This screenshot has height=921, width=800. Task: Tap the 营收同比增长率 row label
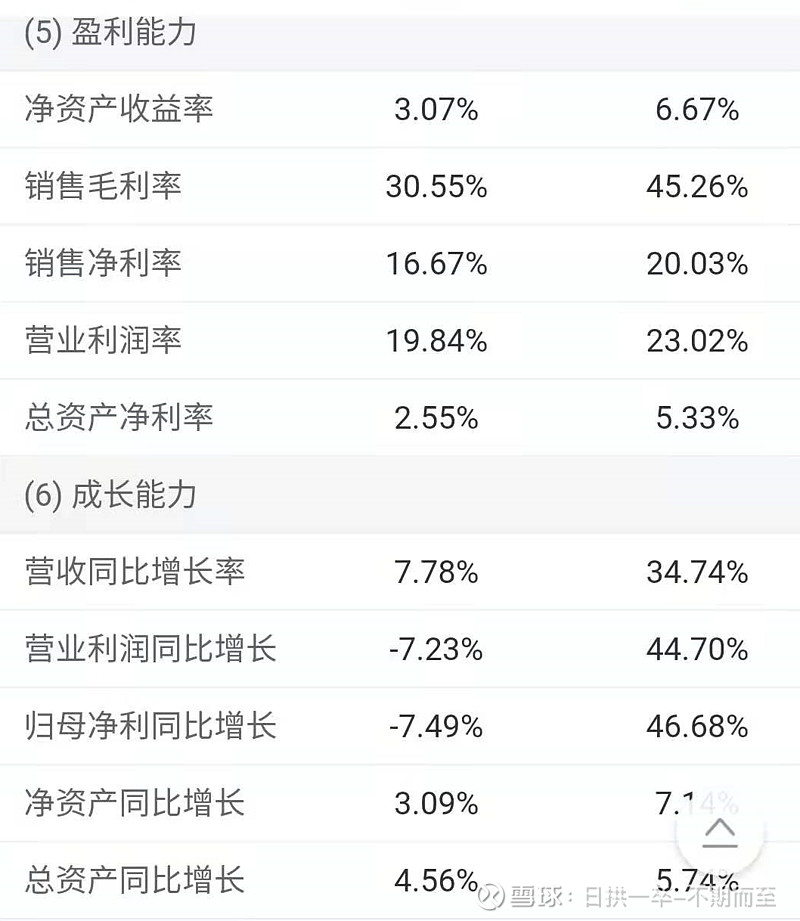pos(135,571)
